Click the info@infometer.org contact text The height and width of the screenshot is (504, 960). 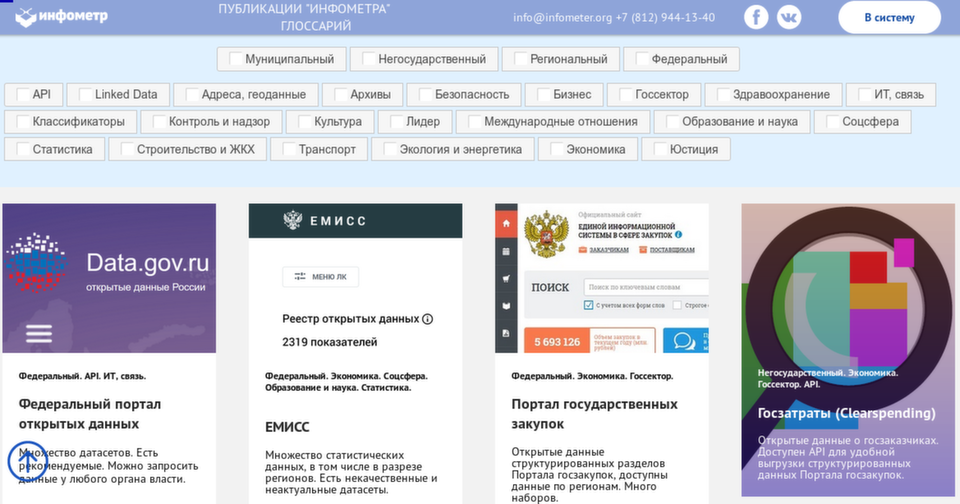[562, 17]
